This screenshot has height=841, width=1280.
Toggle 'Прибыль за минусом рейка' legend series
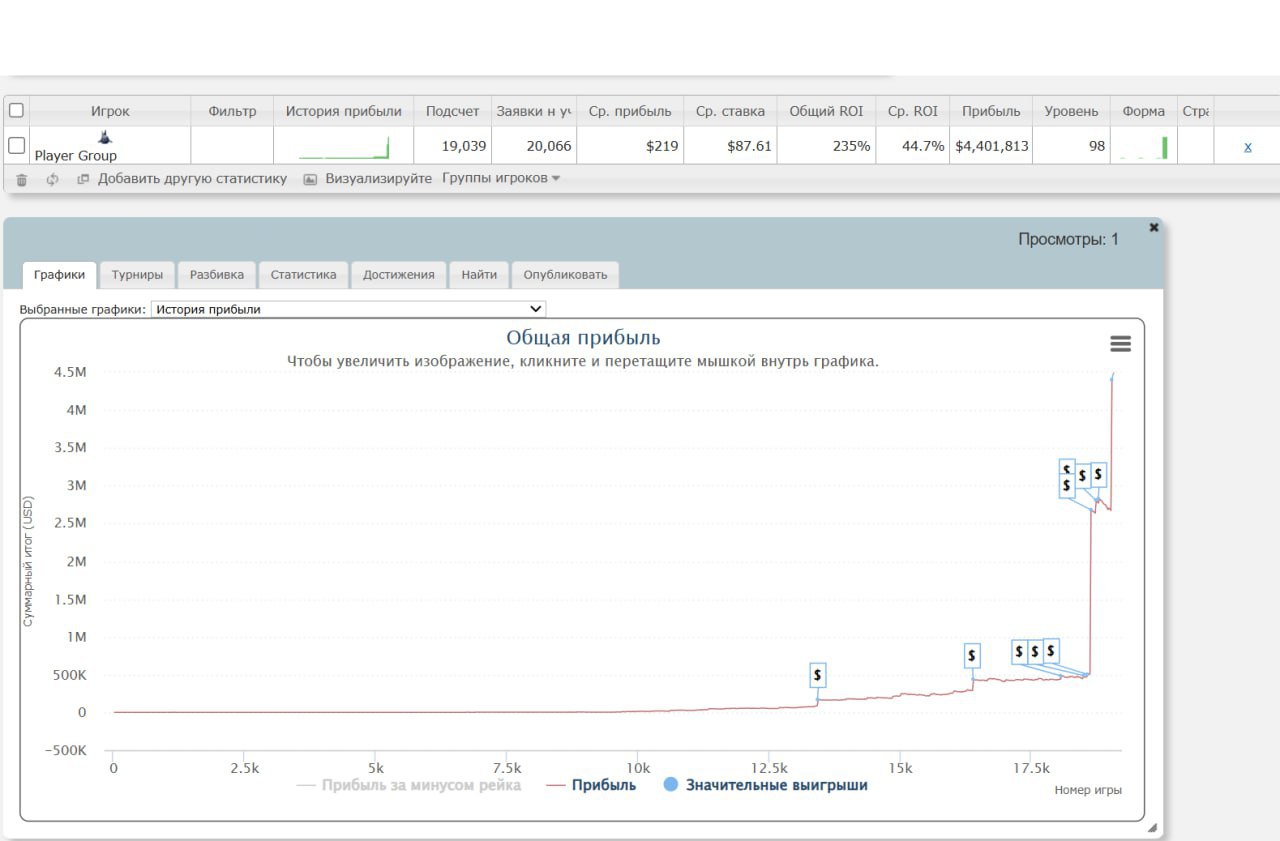click(x=409, y=785)
